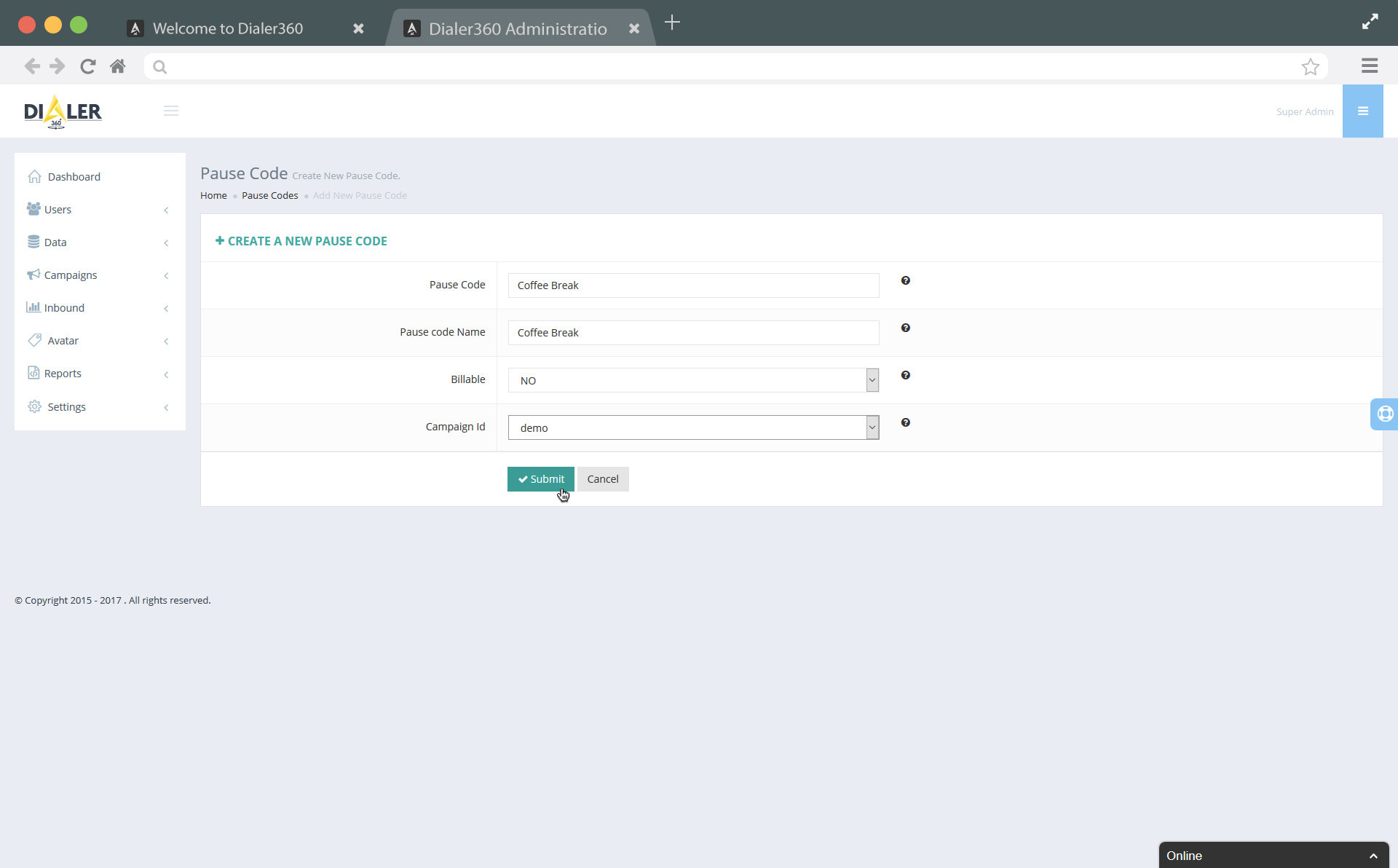Expand the Settings submenu chevron
This screenshot has width=1398, height=868.
[167, 408]
